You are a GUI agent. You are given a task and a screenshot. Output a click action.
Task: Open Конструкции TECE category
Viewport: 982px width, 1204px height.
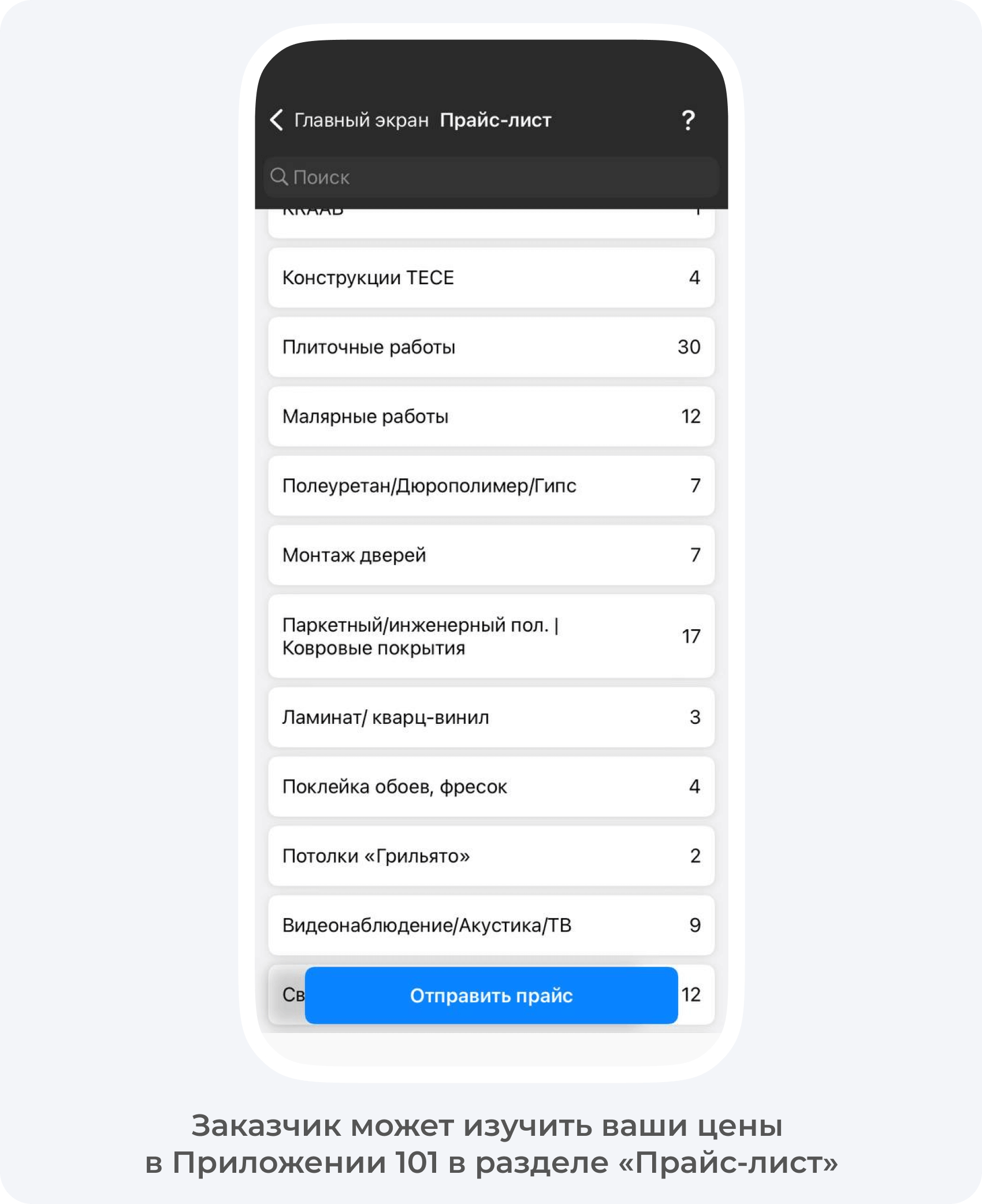[x=492, y=278]
